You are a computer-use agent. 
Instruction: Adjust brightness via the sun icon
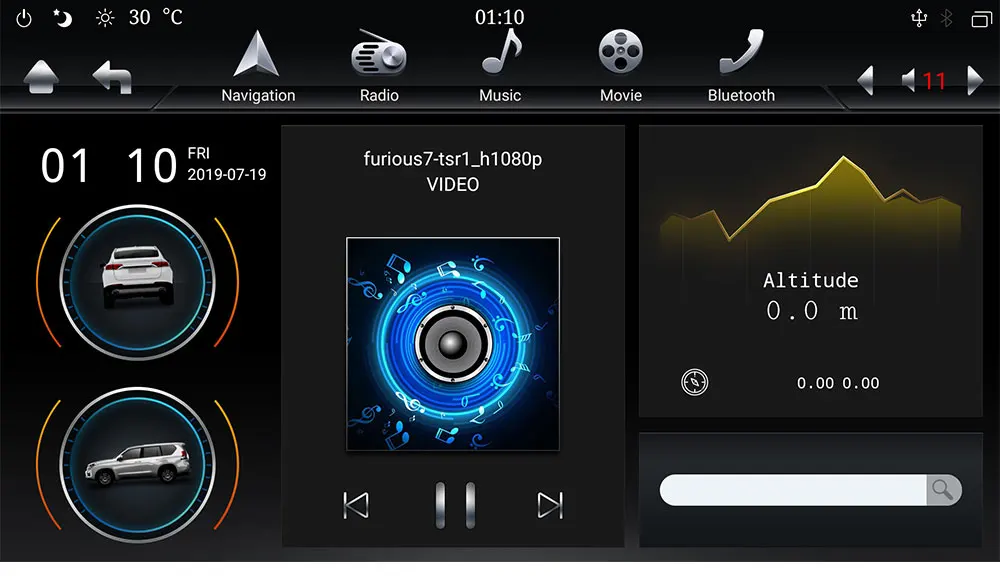tap(105, 18)
